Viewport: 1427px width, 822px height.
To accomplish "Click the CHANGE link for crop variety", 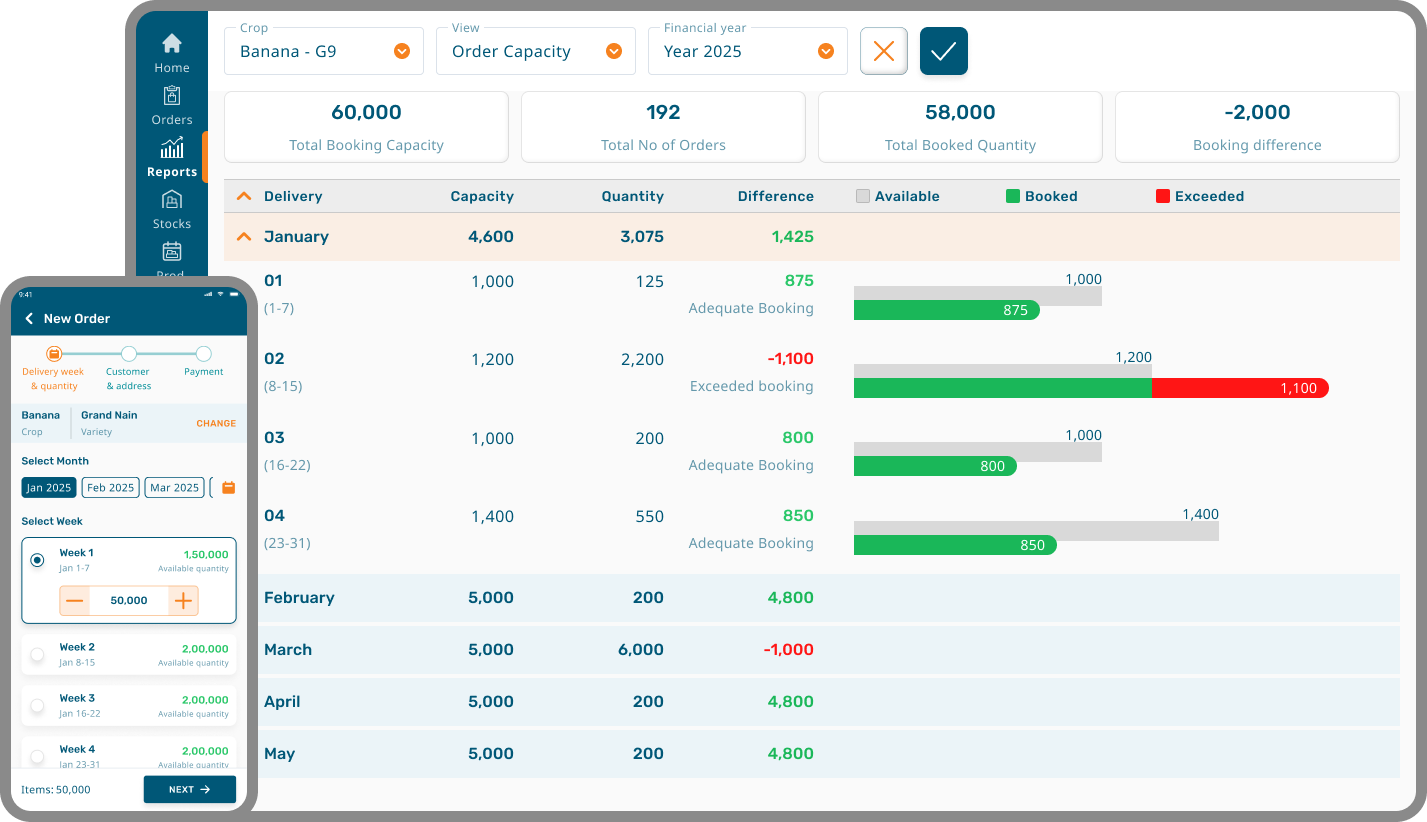I will pyautogui.click(x=216, y=423).
